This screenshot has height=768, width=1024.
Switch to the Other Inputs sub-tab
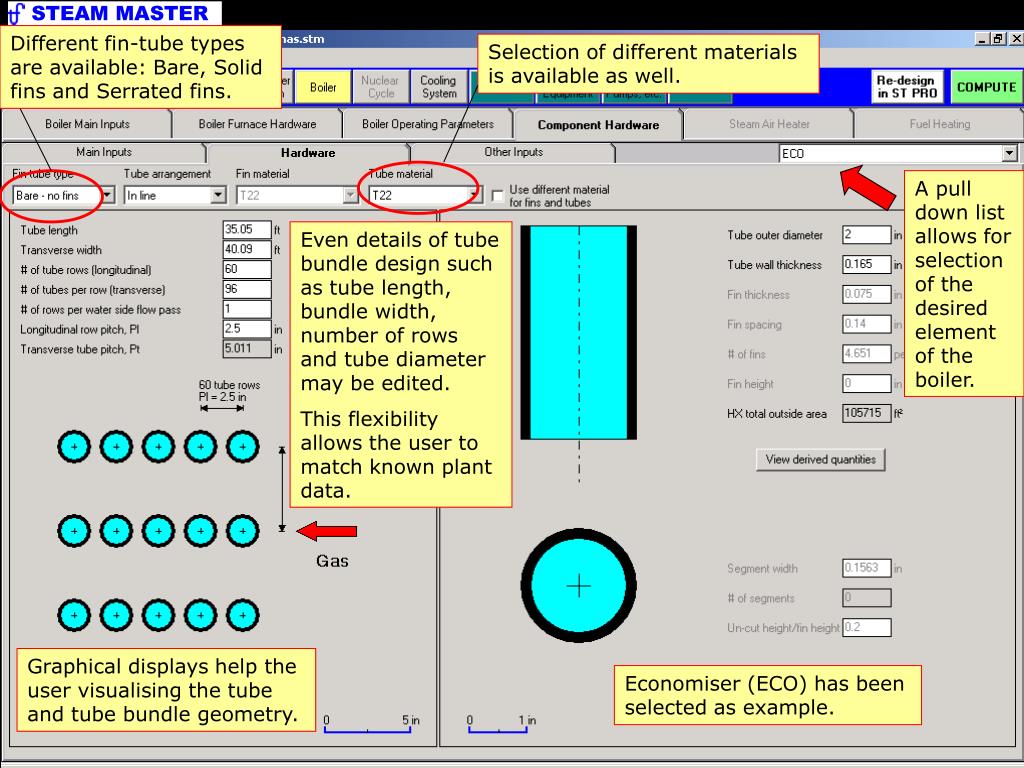tap(513, 152)
